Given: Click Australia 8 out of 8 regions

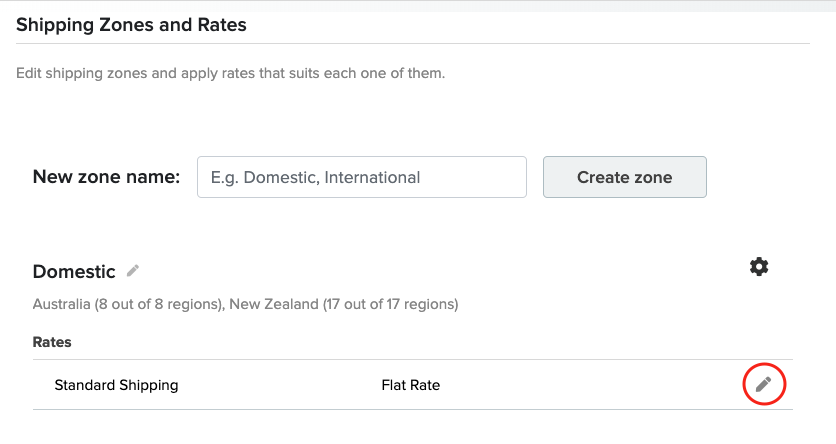Looking at the screenshot, I should coord(128,304).
